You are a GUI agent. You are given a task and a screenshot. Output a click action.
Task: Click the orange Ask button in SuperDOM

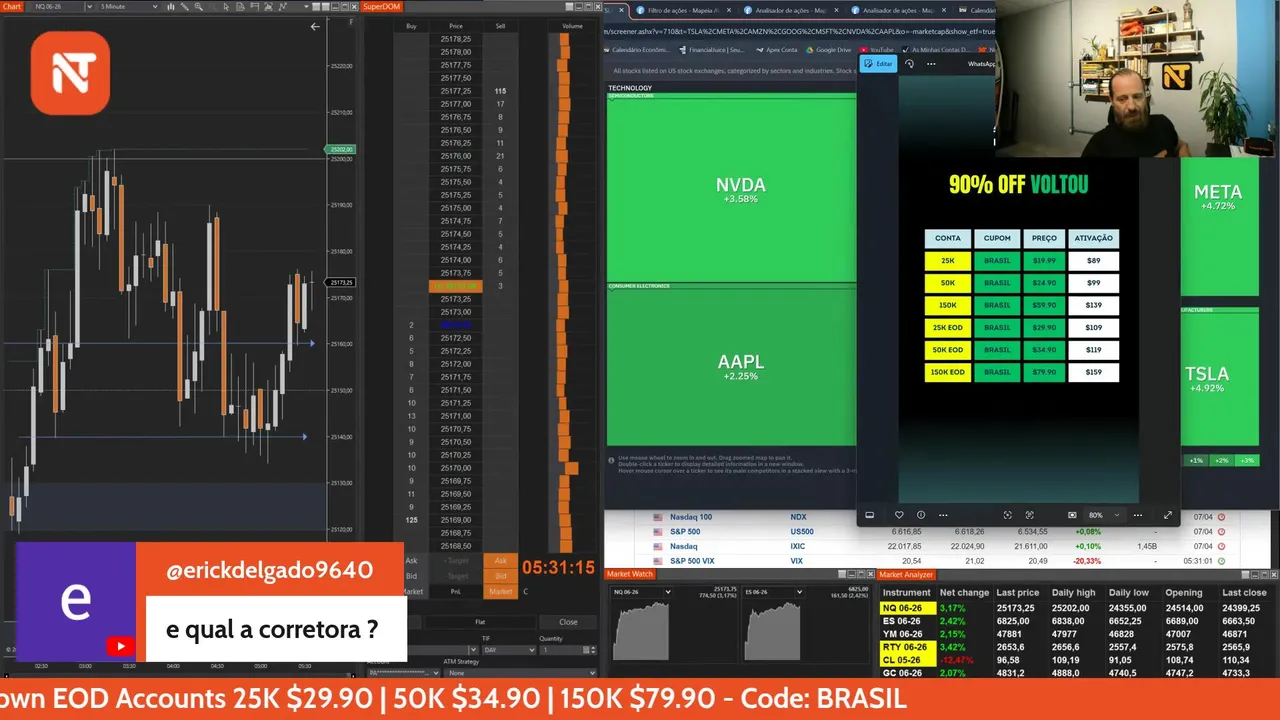pos(500,560)
